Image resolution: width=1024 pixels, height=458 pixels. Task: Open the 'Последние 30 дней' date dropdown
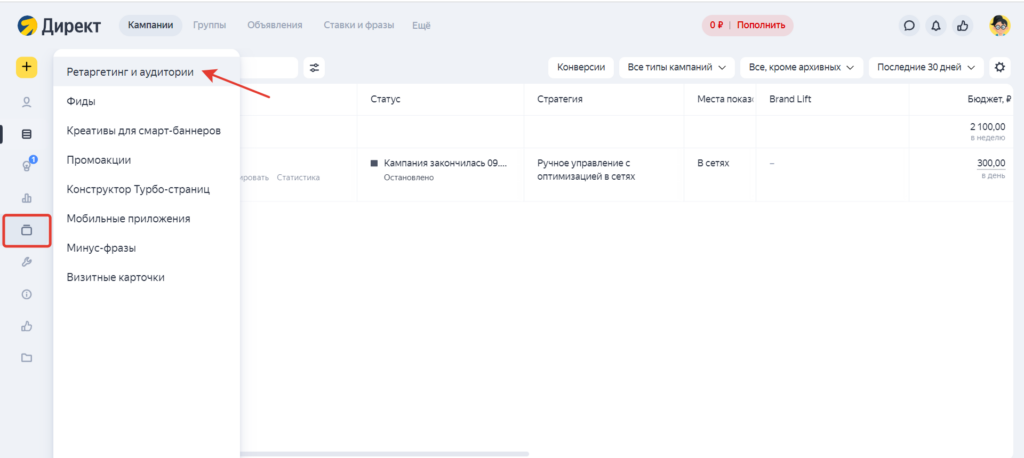point(925,67)
